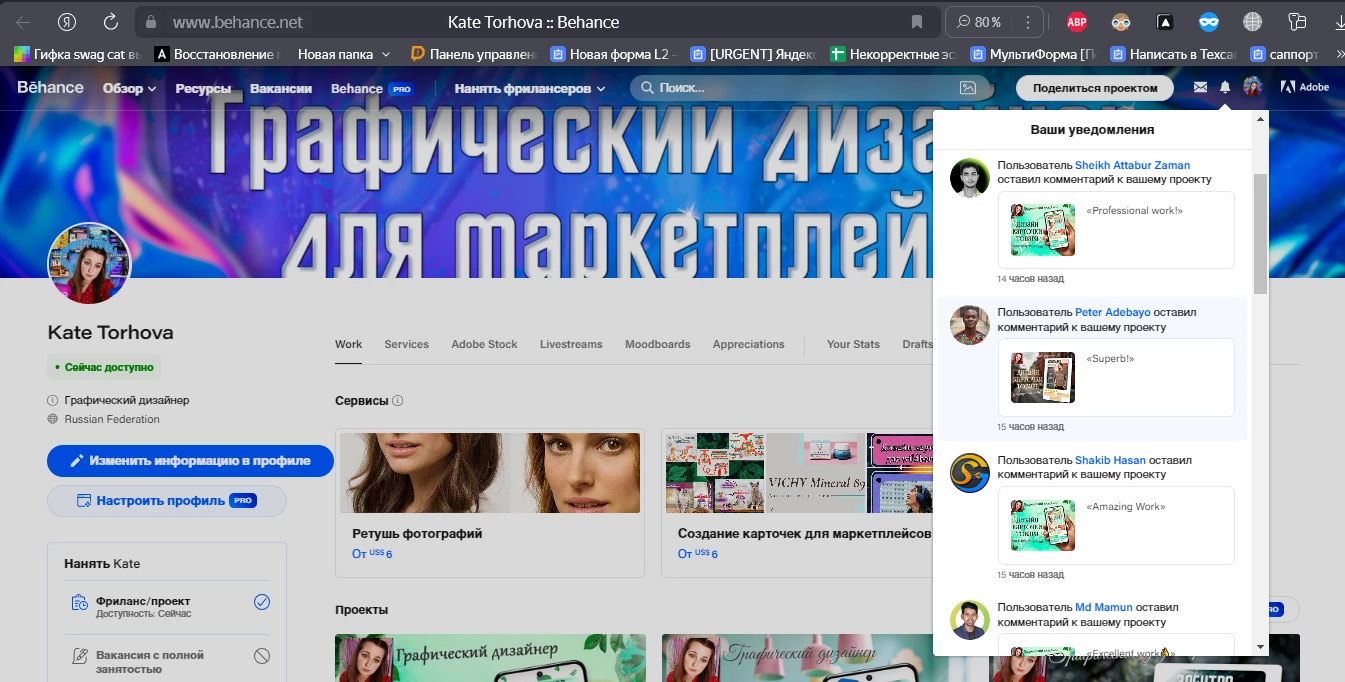Open the project thumbnail in «Amazing Work» notification

click(x=1042, y=525)
